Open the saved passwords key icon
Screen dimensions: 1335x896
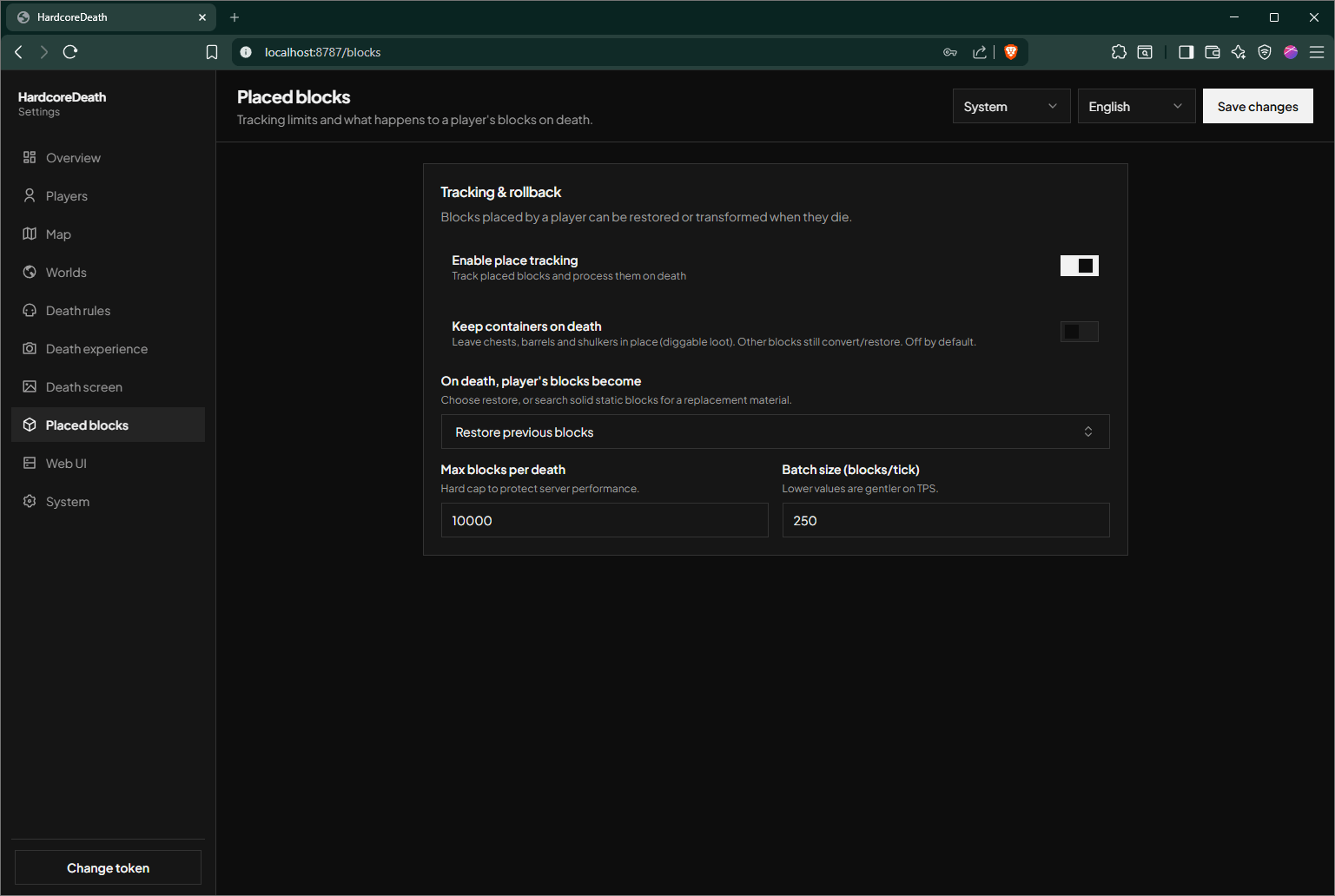[950, 52]
